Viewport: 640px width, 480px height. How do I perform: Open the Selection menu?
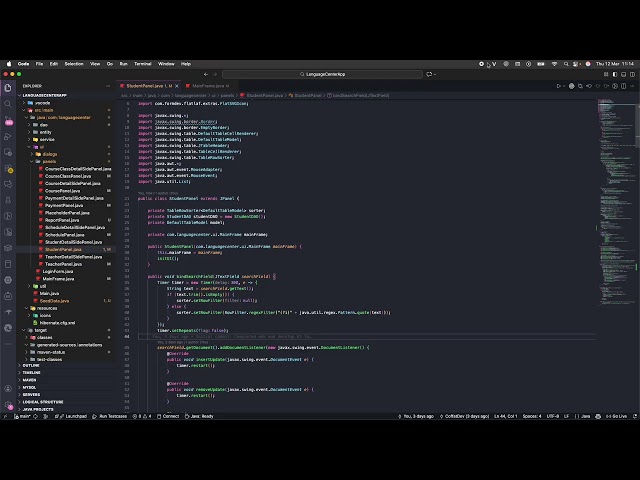coord(74,64)
